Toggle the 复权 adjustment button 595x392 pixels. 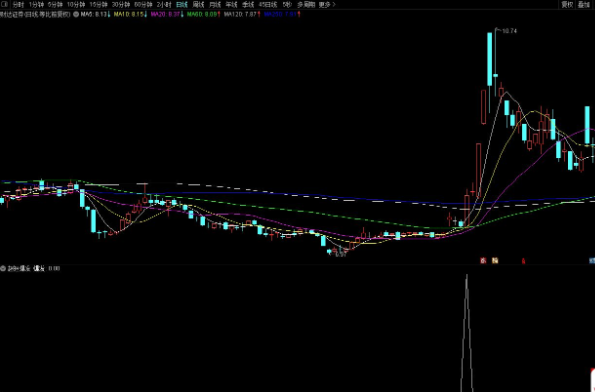(567, 5)
